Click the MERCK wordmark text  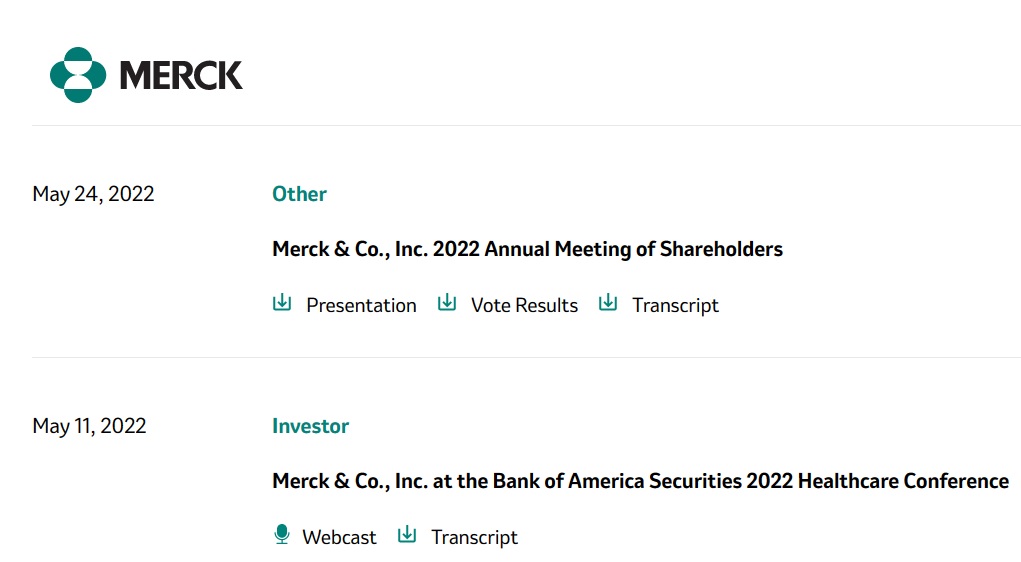click(181, 75)
